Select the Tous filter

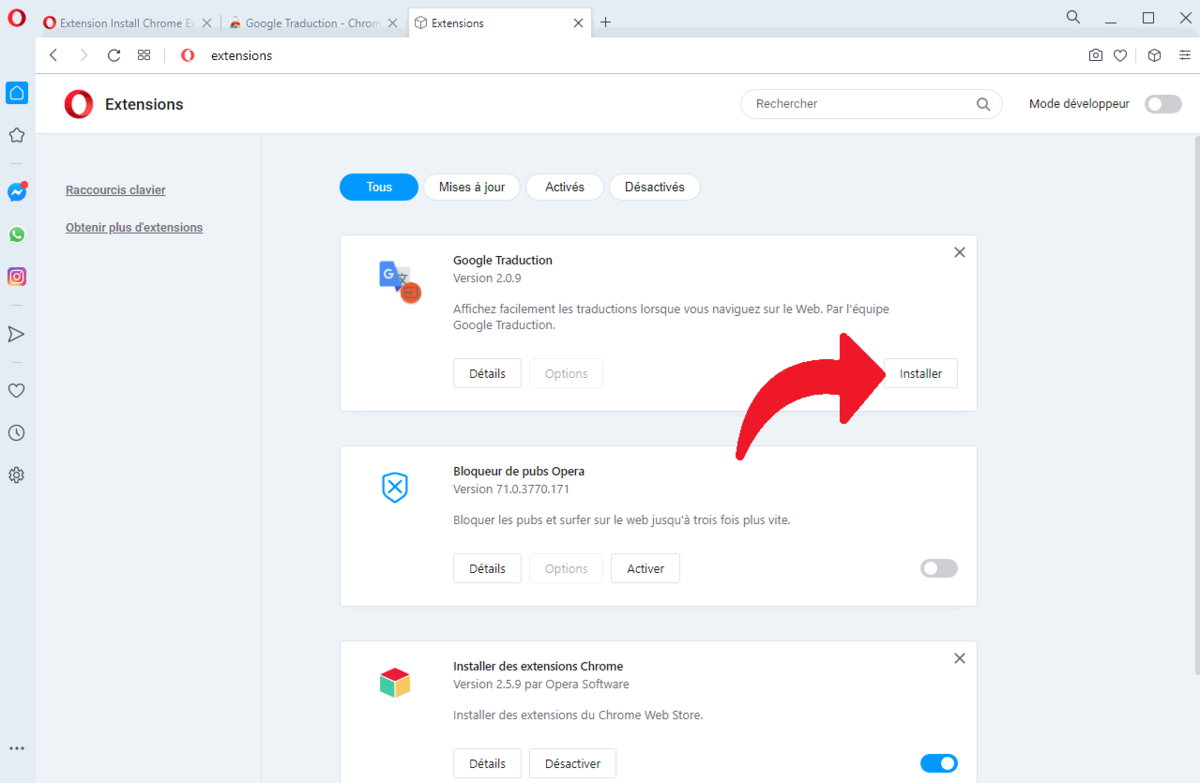pyautogui.click(x=379, y=187)
